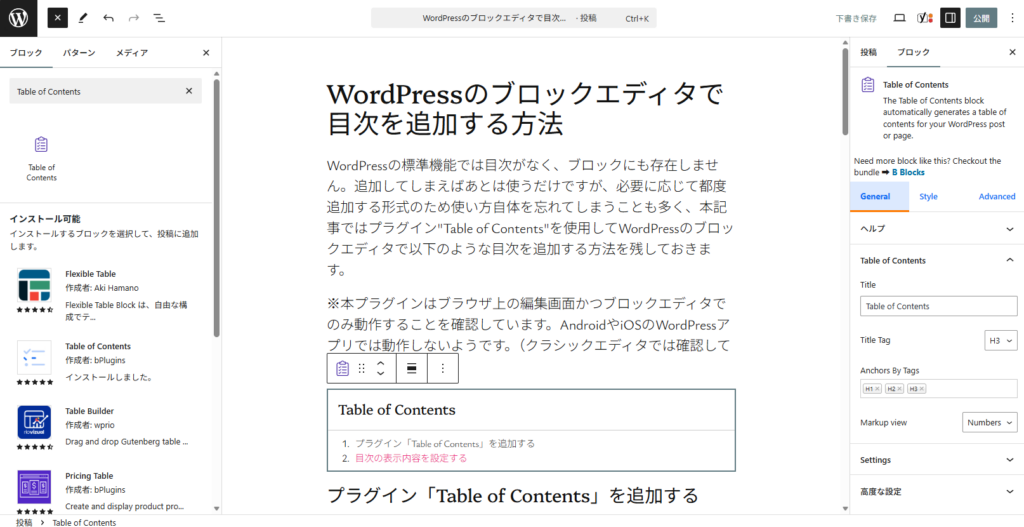The width and height of the screenshot is (1024, 527).
Task: Open the Yoast SEO icon in top bar
Action: (925, 18)
